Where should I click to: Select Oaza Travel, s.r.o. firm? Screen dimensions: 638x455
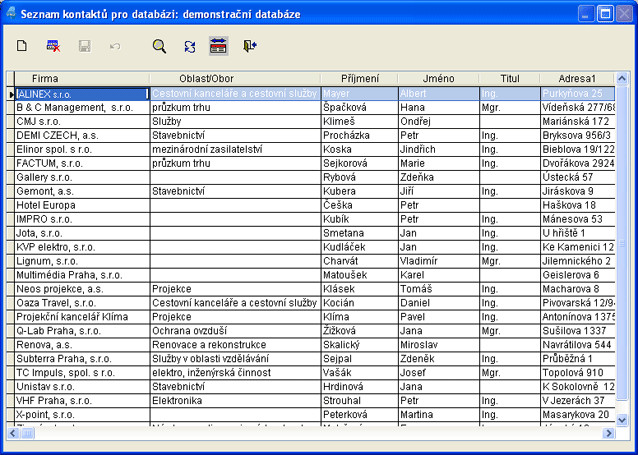[x=82, y=303]
